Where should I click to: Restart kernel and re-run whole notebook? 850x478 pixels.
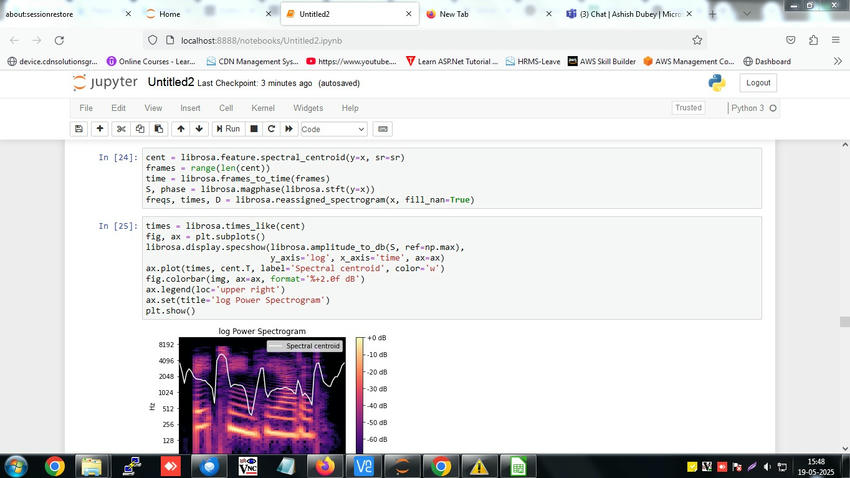coord(289,129)
